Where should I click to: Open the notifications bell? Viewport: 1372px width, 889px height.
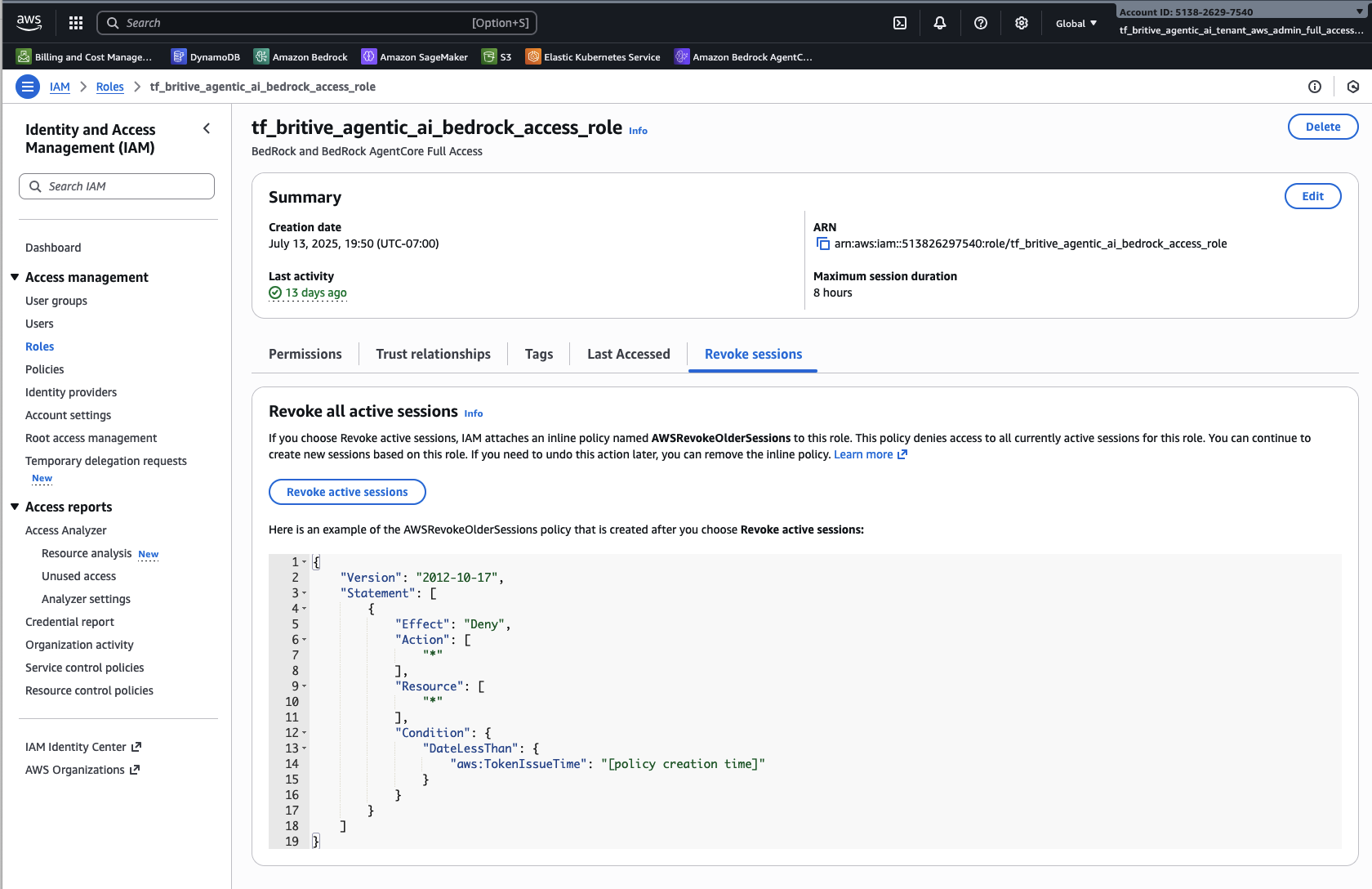click(940, 23)
